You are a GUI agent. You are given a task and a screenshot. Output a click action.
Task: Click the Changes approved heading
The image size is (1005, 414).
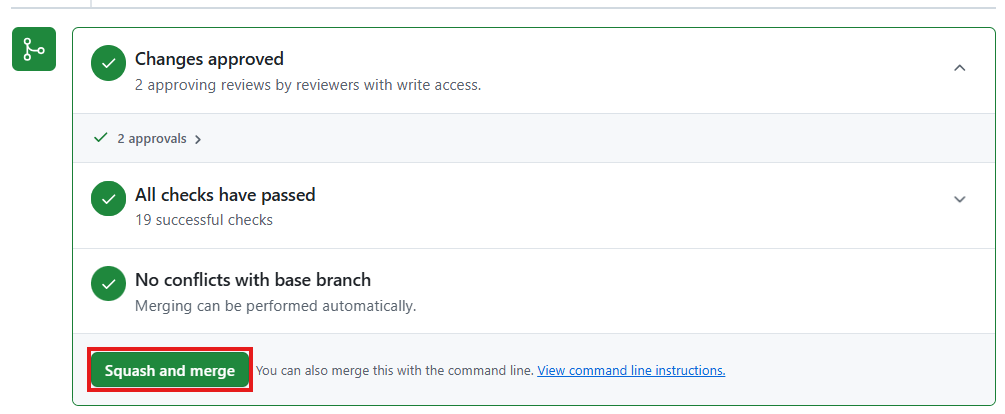tap(209, 59)
